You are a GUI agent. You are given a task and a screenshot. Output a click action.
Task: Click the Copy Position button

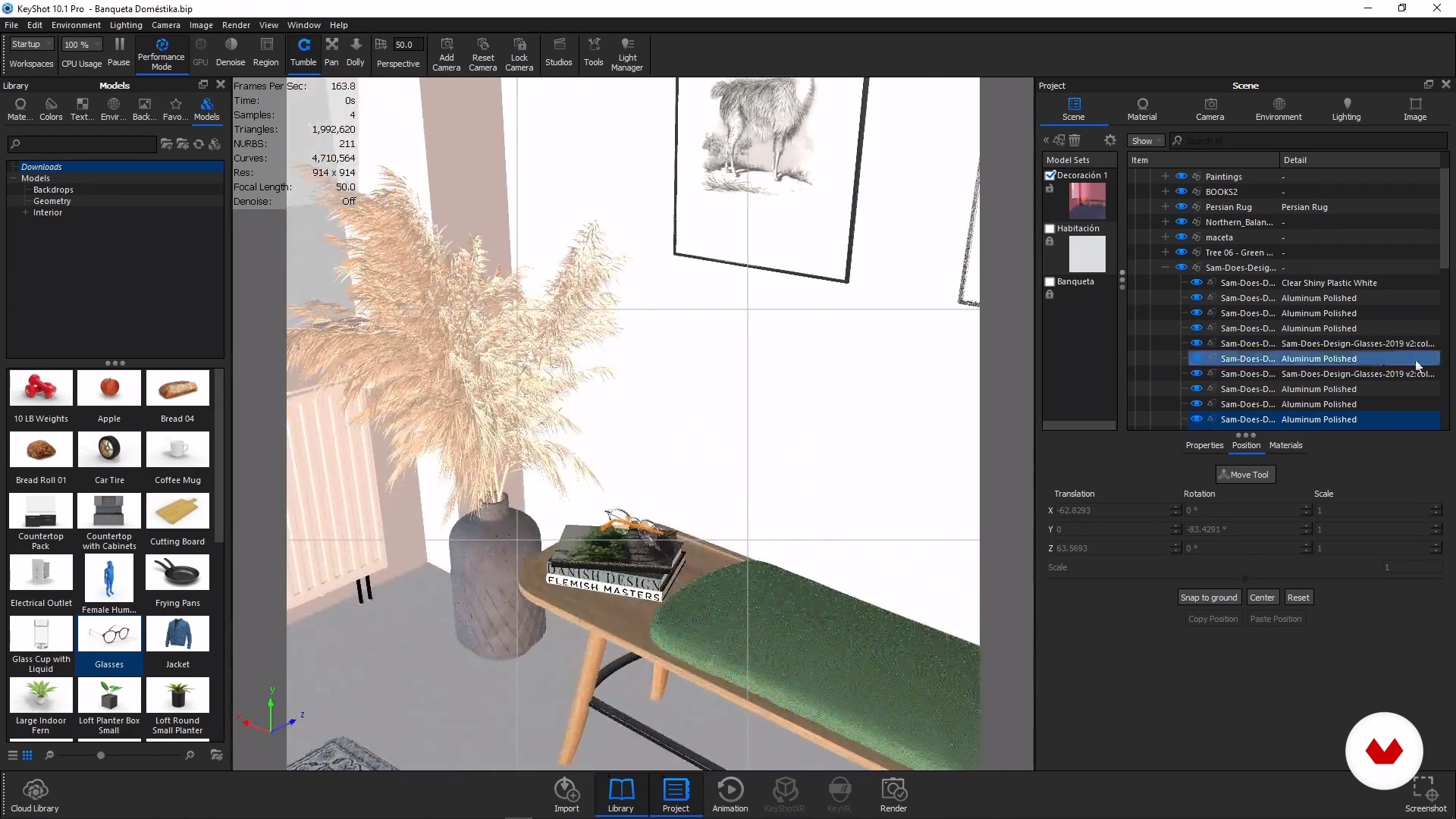pos(1213,619)
